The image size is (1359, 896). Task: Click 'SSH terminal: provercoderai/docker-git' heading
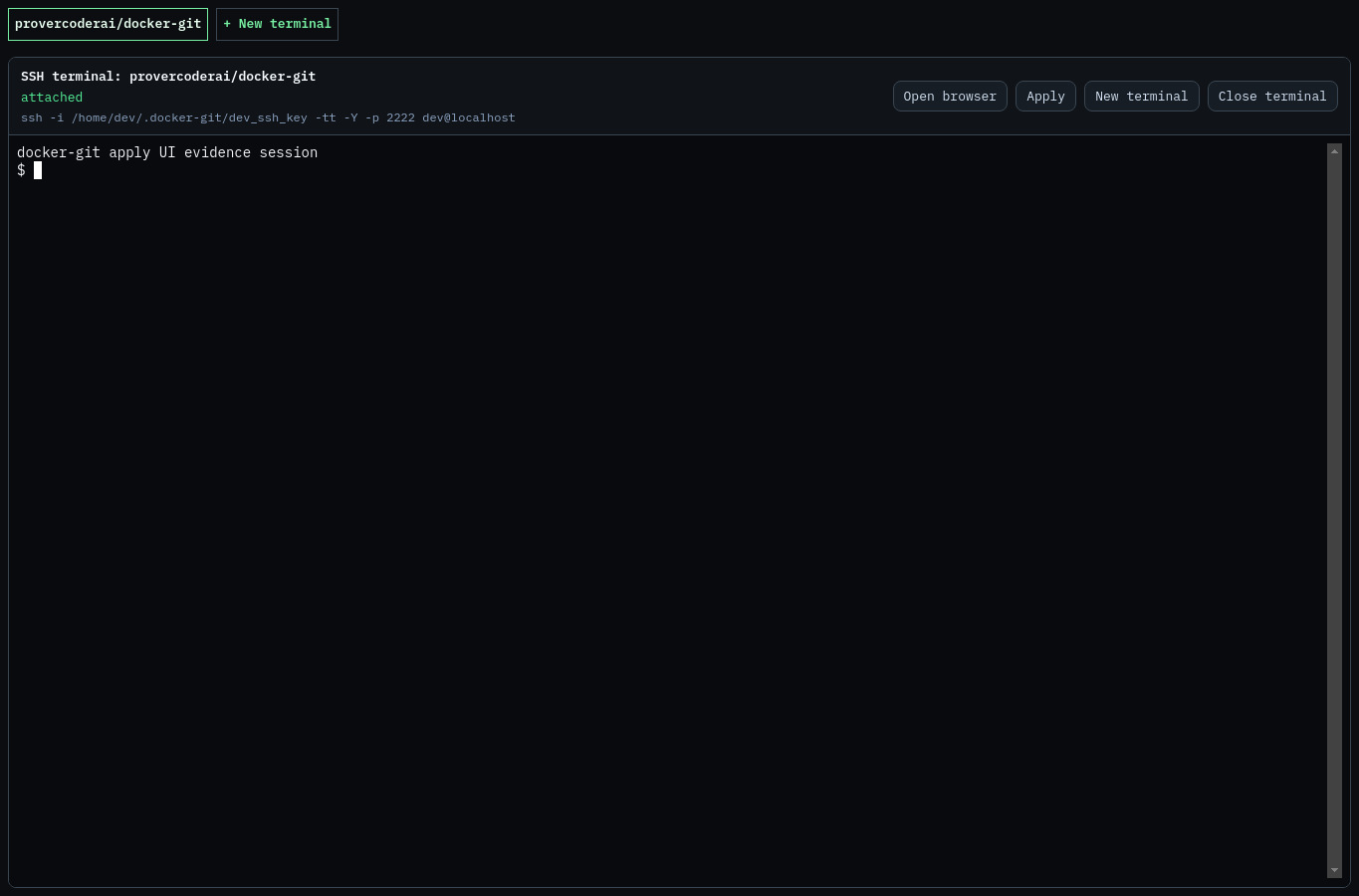pyautogui.click(x=168, y=77)
